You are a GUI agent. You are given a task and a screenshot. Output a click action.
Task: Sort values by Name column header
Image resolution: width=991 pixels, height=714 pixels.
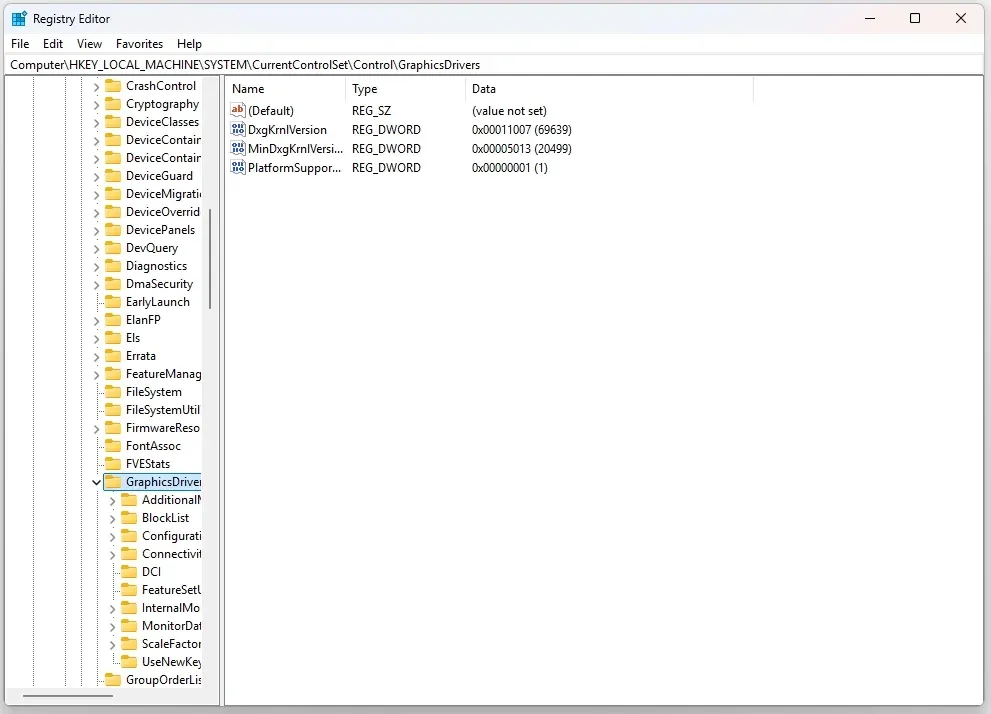click(285, 88)
